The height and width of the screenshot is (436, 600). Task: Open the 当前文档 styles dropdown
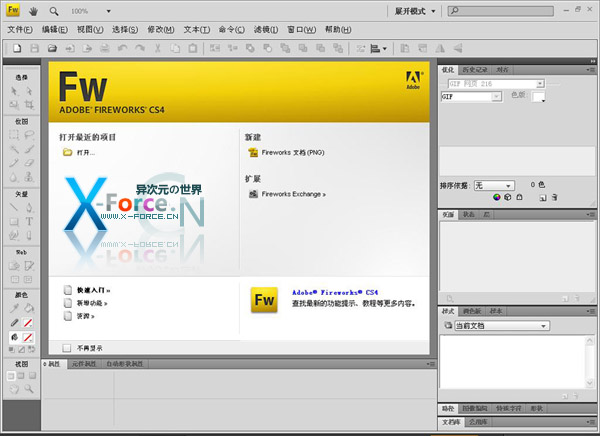[502, 326]
